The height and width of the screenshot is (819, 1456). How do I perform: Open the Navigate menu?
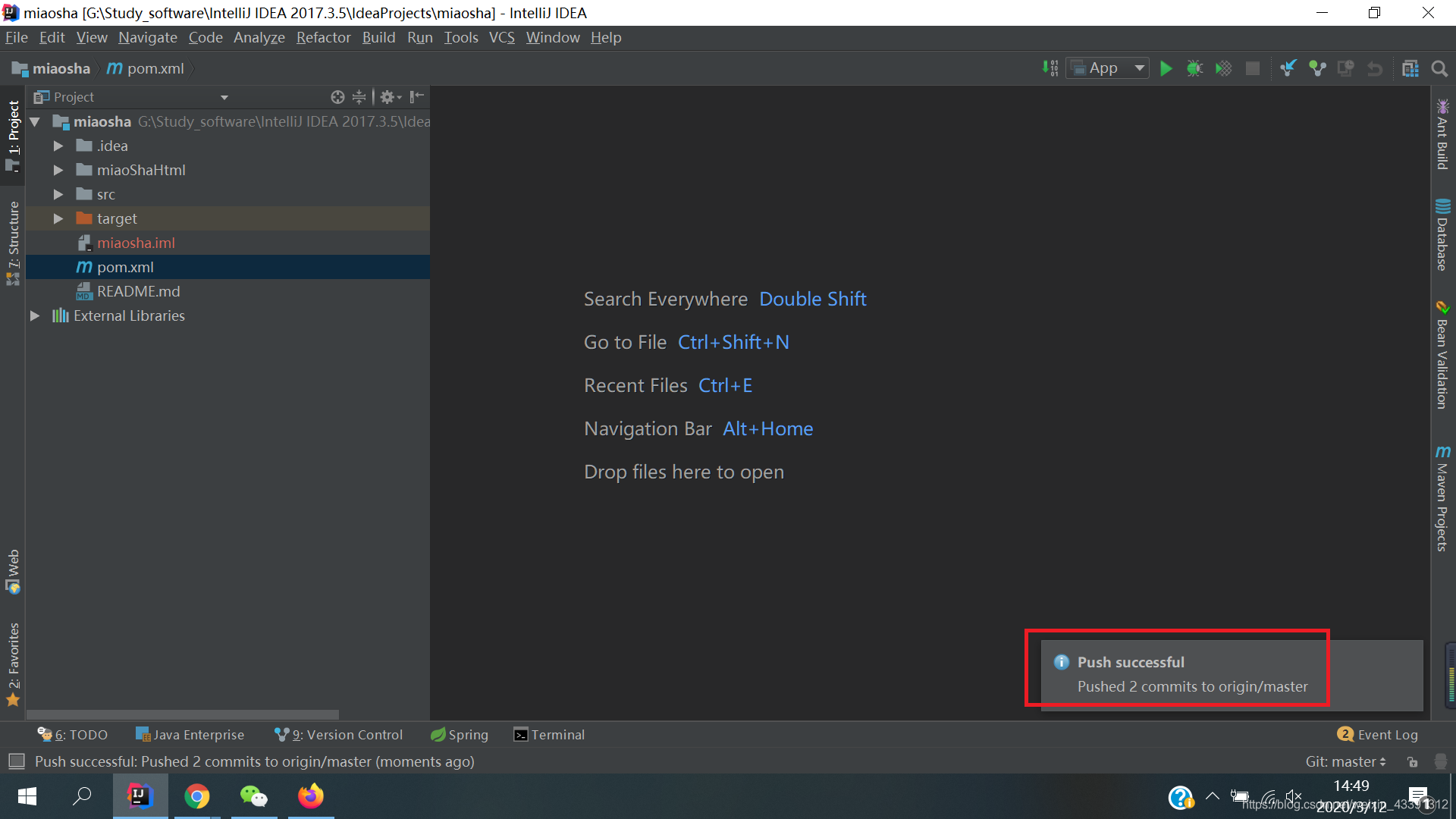point(148,37)
